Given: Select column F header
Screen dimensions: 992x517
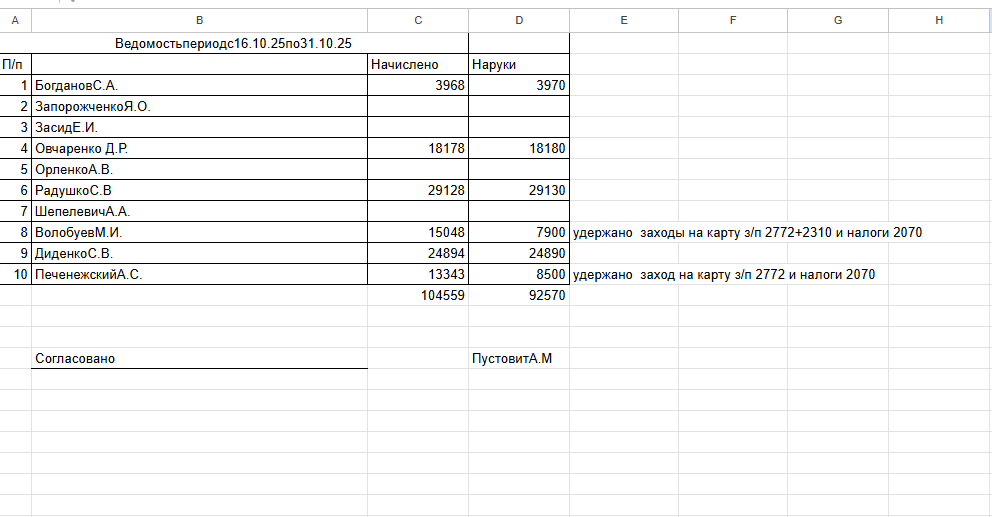Looking at the screenshot, I should point(733,20).
